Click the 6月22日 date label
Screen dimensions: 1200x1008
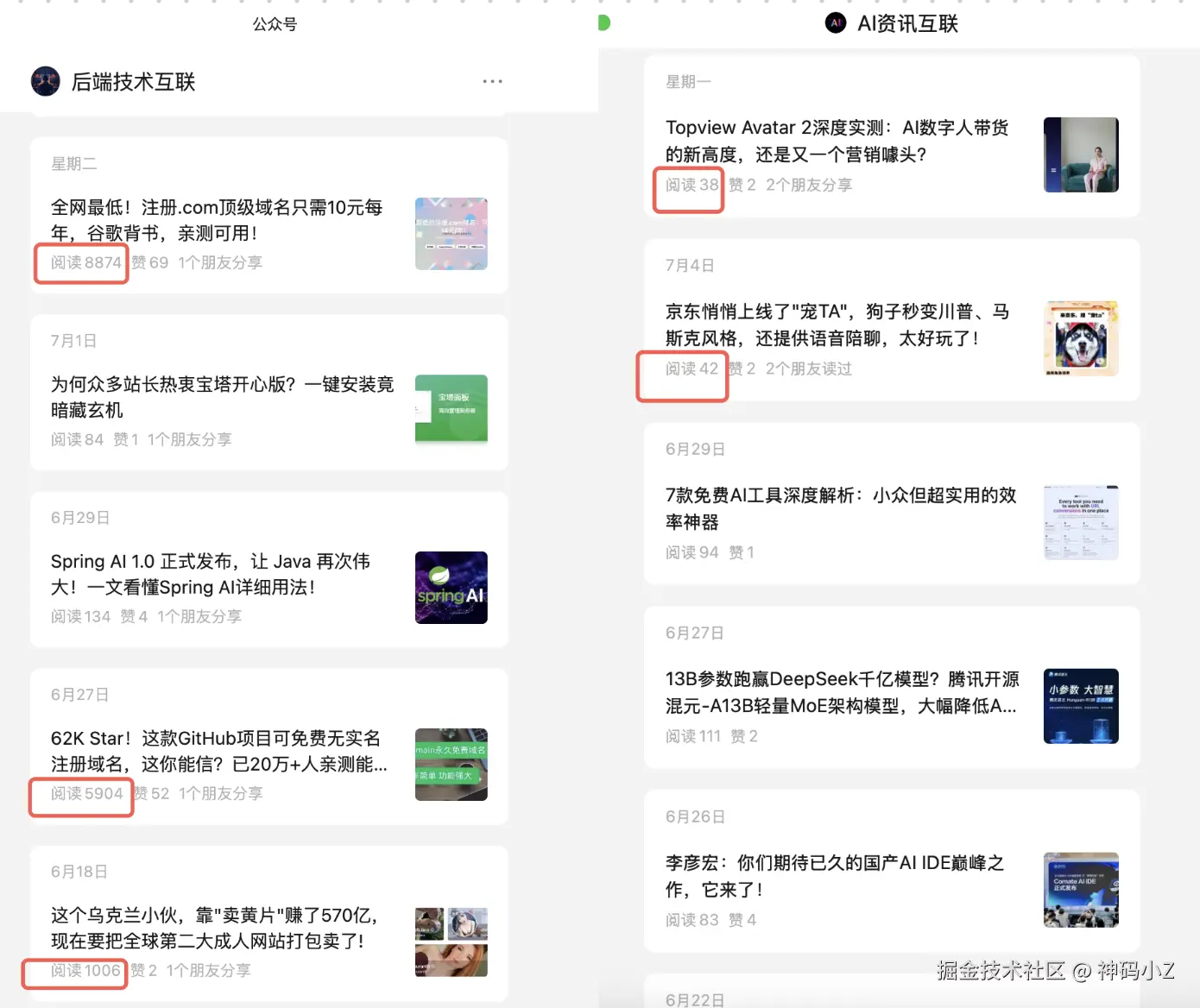695,999
